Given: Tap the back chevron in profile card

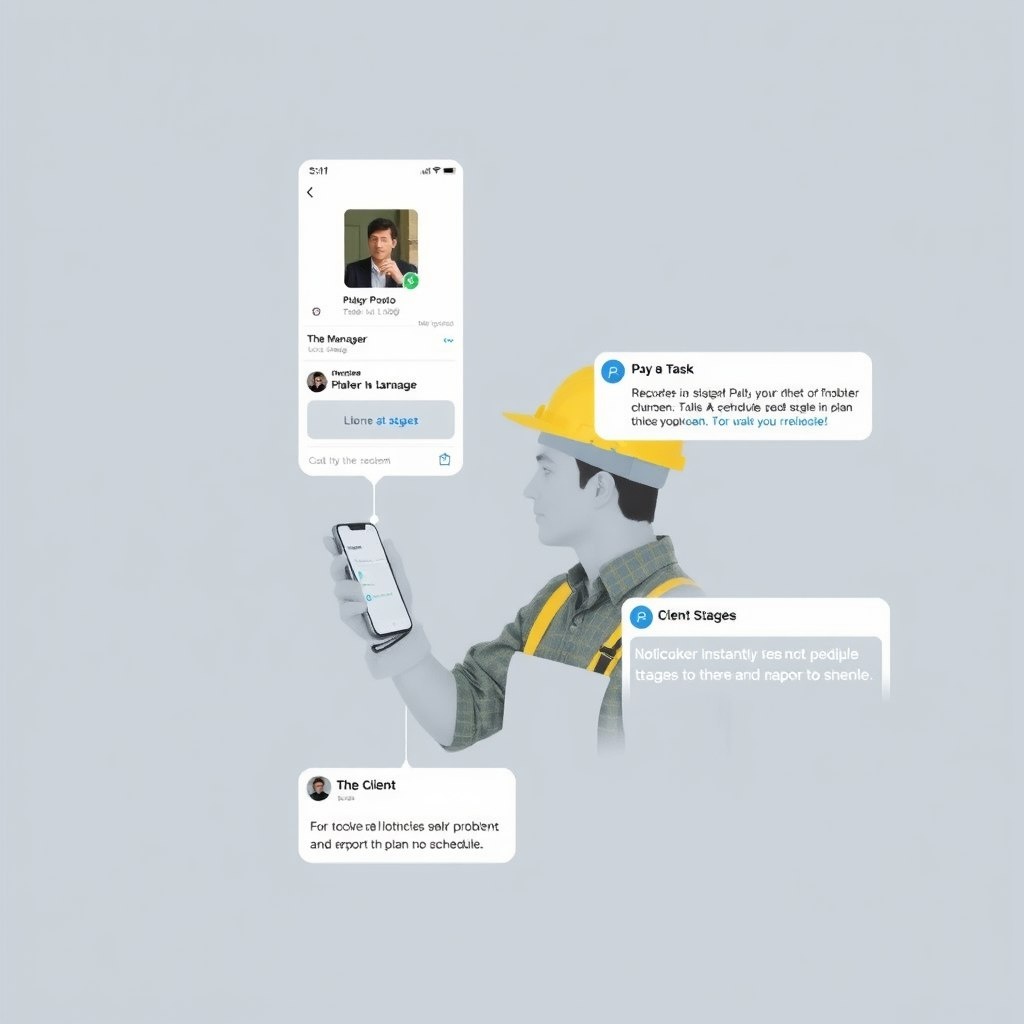Looking at the screenshot, I should 310,192.
